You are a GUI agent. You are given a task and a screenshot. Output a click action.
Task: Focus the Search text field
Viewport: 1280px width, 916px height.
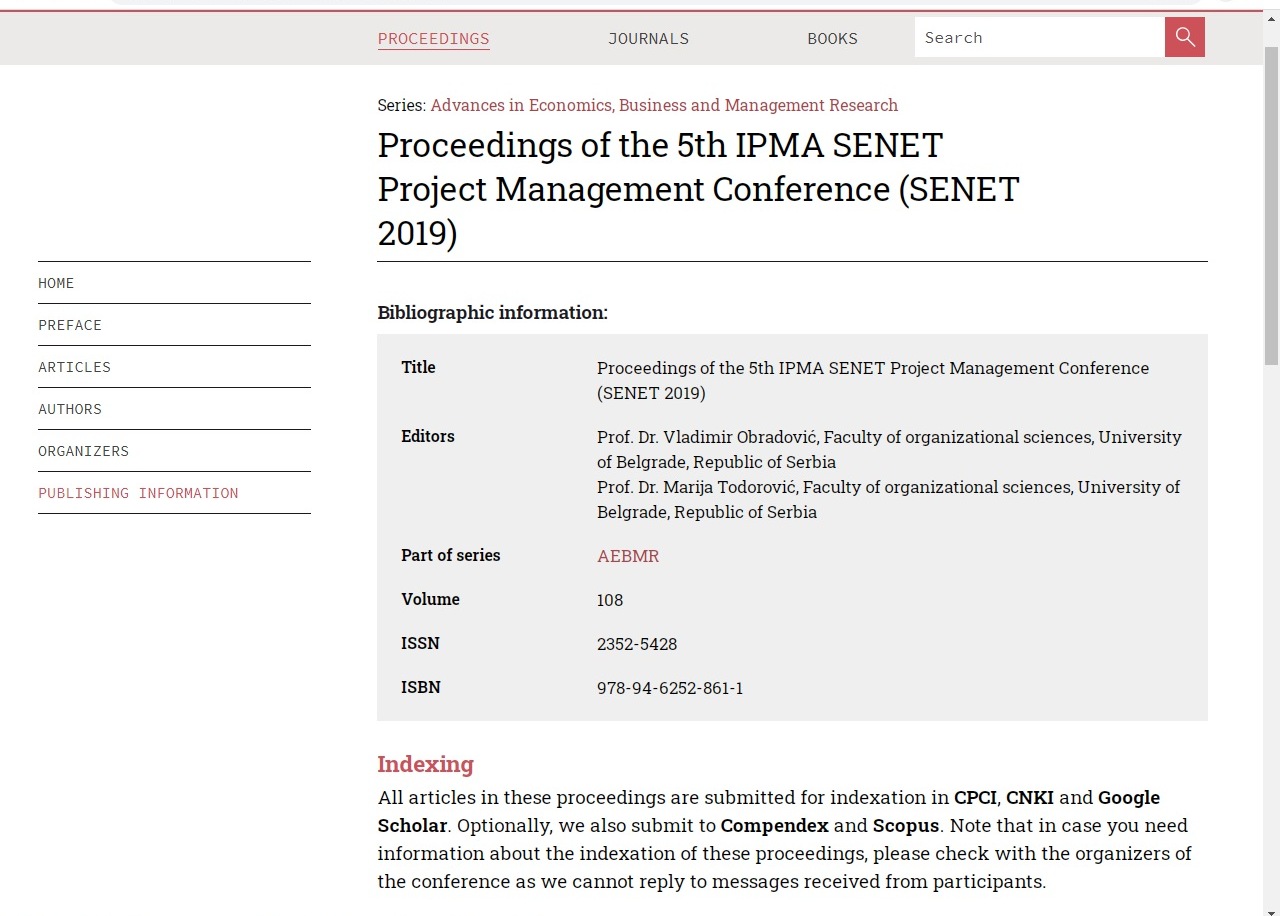tap(1038, 38)
